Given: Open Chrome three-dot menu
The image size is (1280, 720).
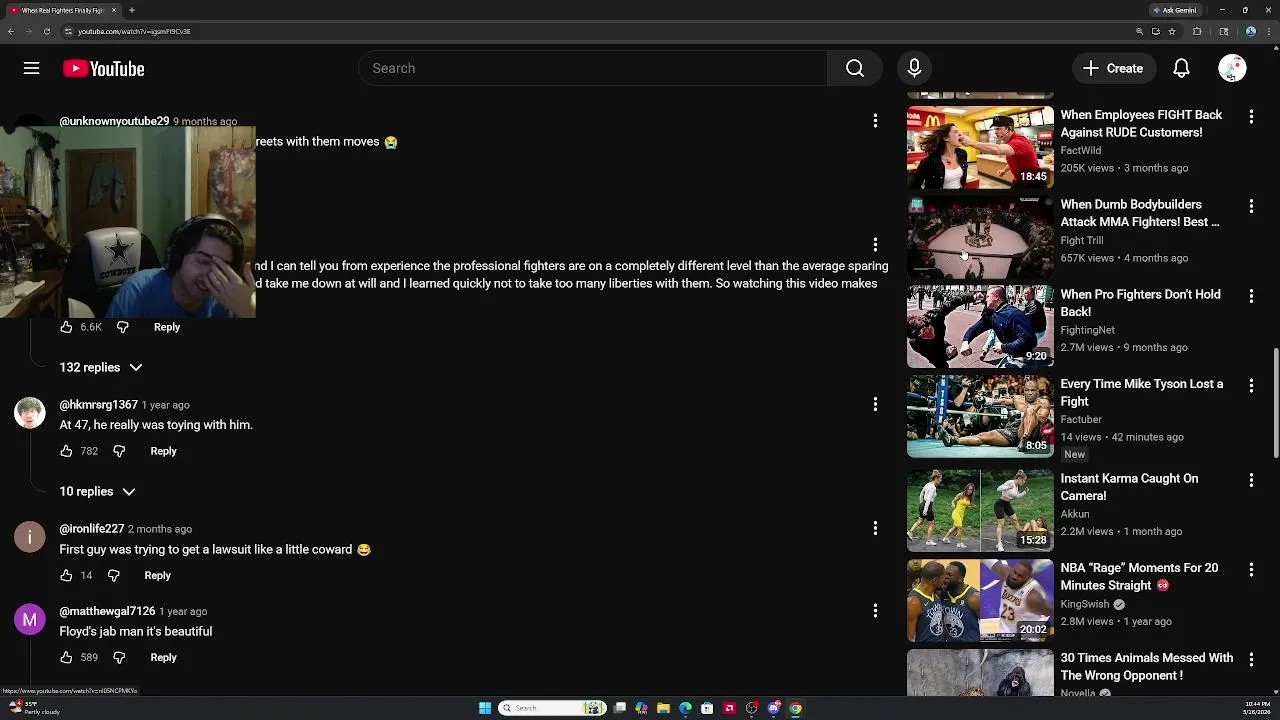Looking at the screenshot, I should [1270, 31].
